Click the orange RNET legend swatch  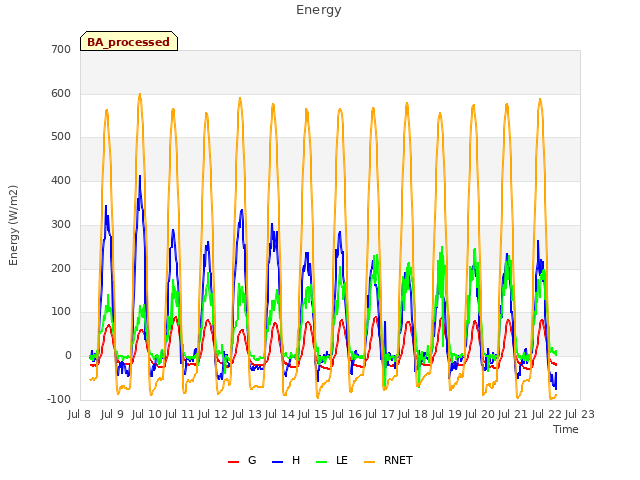point(369,462)
